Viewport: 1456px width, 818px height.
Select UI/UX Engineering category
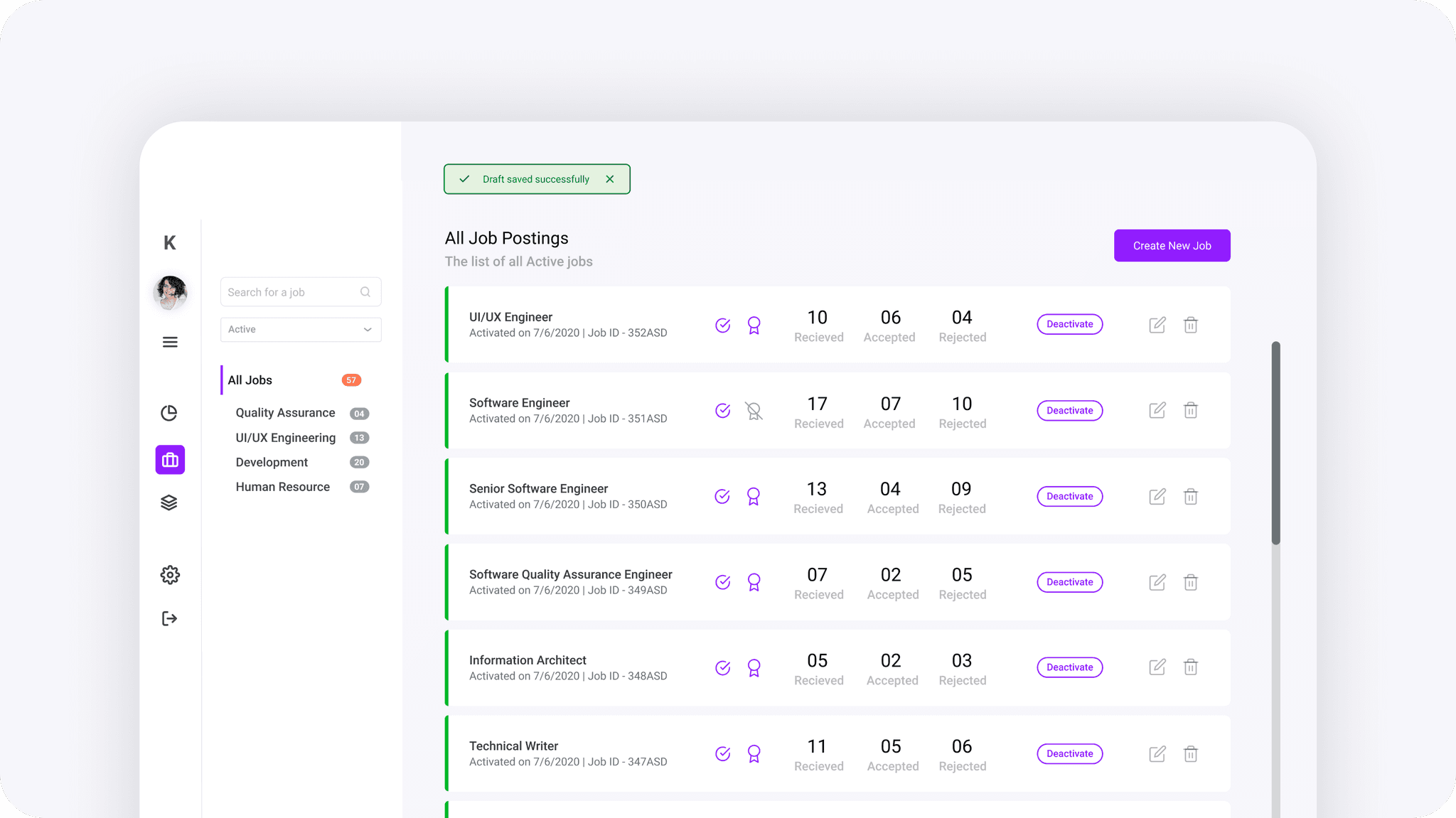286,438
